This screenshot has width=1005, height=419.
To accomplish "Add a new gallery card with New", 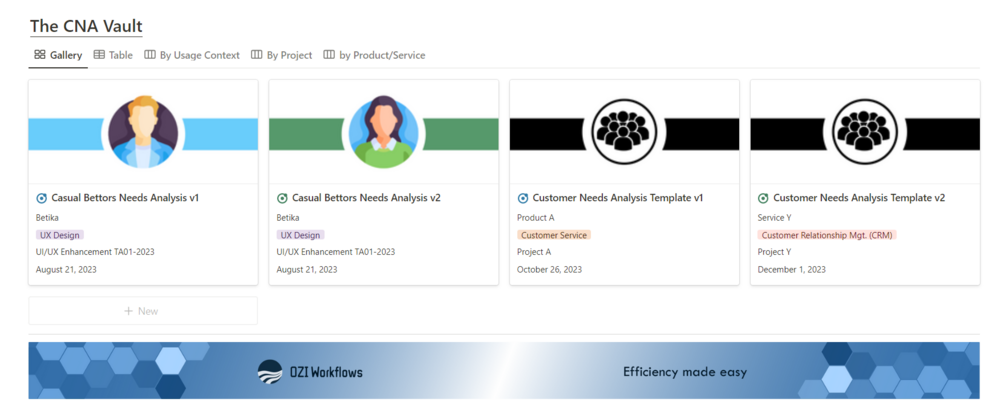I will [x=142, y=311].
